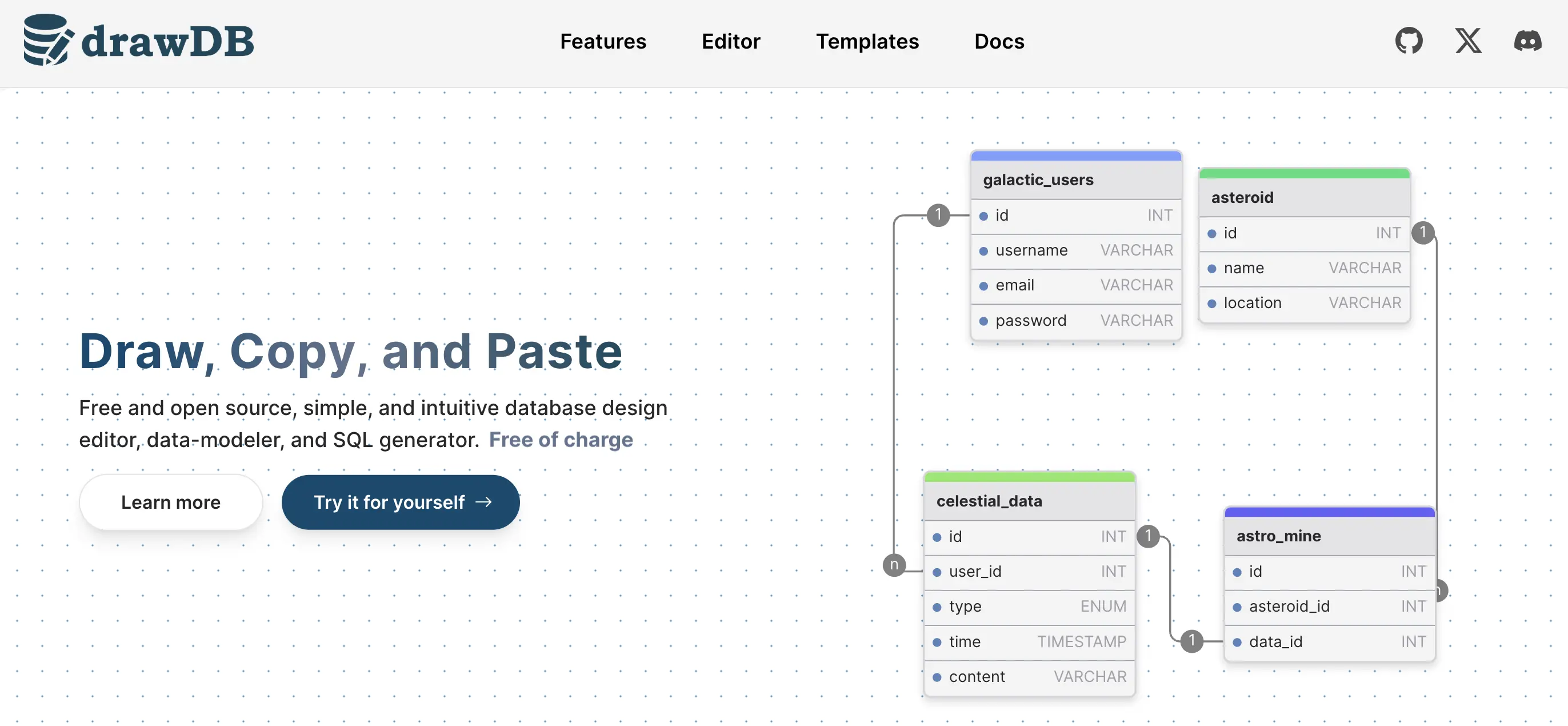Open the GitHub icon link
Viewport: 1568px width, 726px height.
coord(1409,41)
